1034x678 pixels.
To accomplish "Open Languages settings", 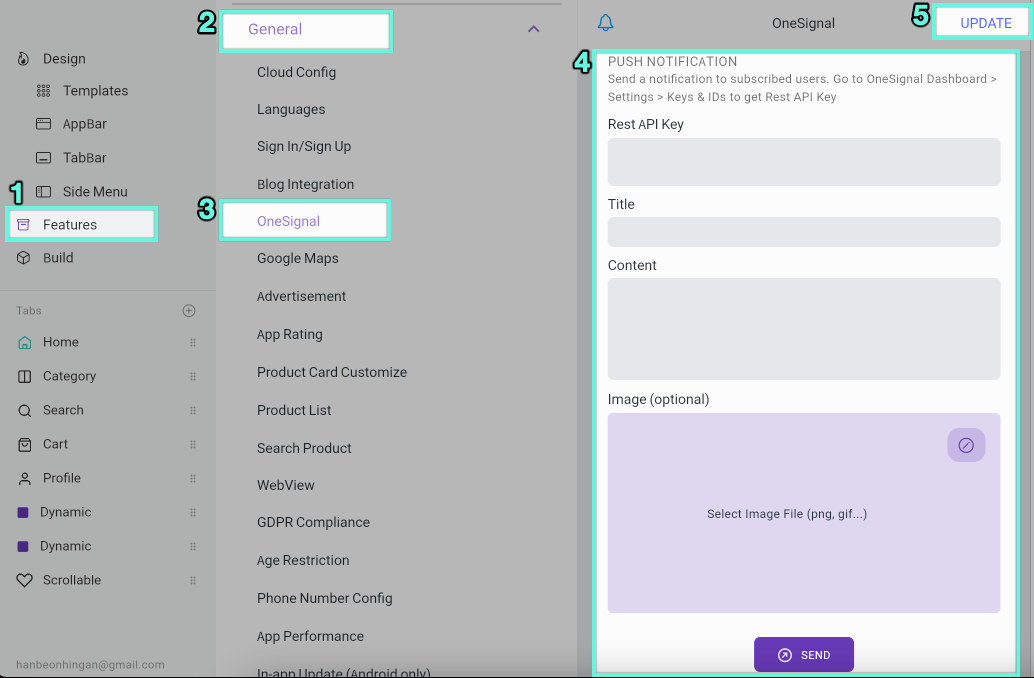I will [x=291, y=109].
